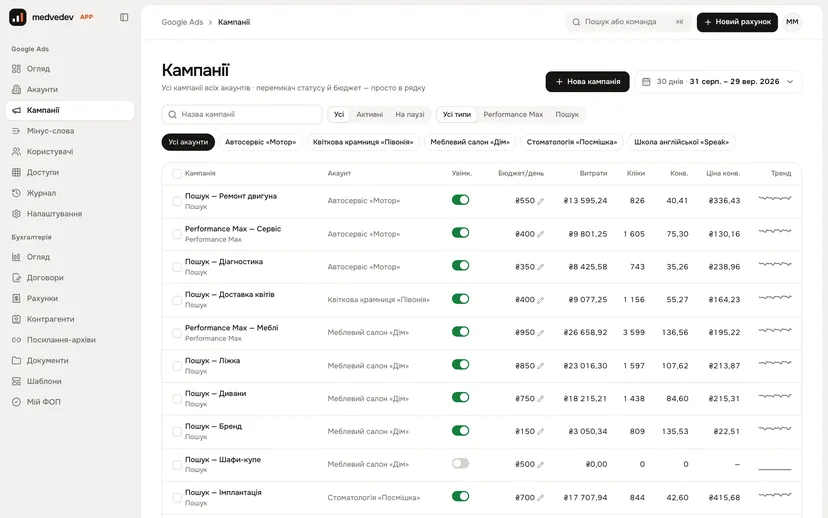Filter by Пошук campaign type
Viewport: 828px width, 518px height.
pyautogui.click(x=567, y=115)
